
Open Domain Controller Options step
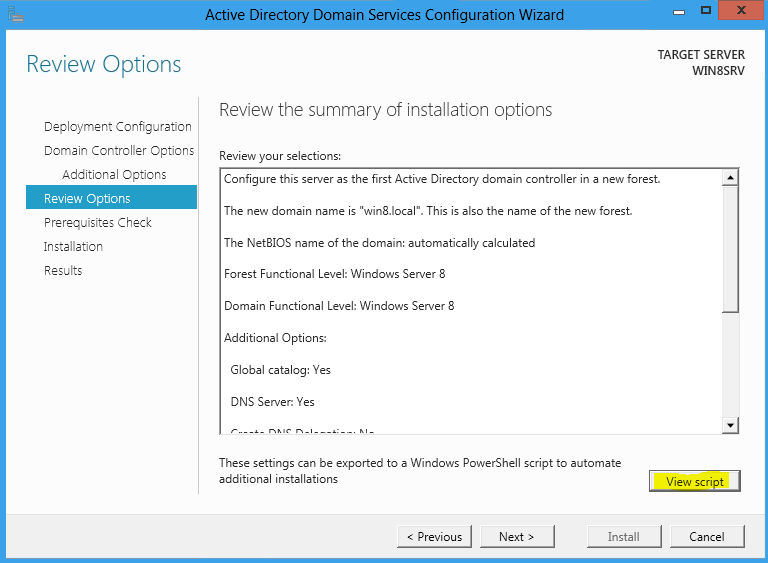[119, 150]
